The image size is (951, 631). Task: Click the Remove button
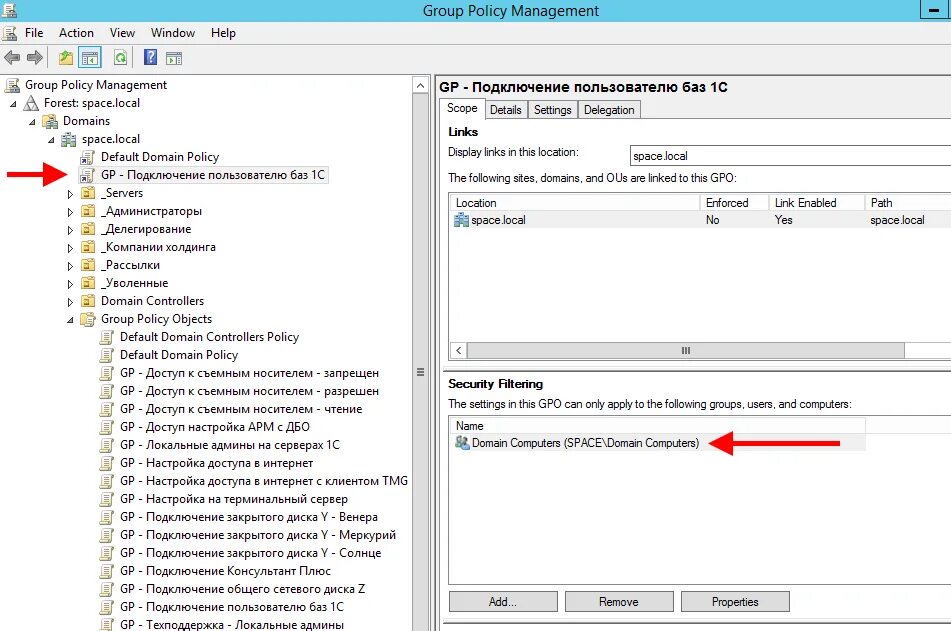tap(619, 602)
